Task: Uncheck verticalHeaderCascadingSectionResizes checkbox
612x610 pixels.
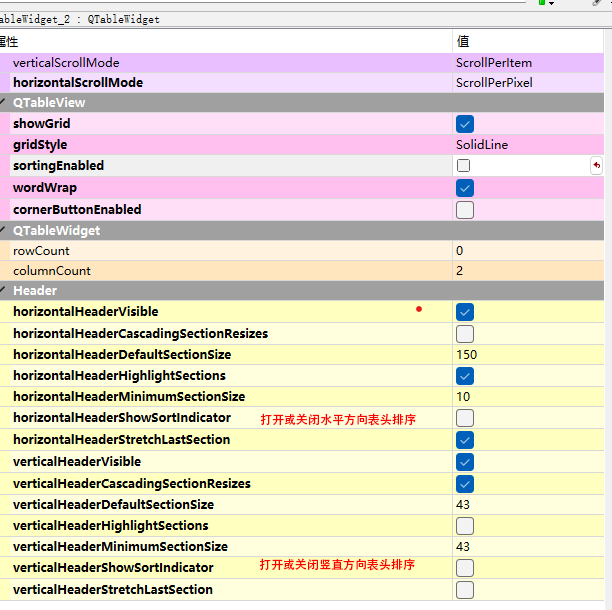Action: [x=464, y=484]
